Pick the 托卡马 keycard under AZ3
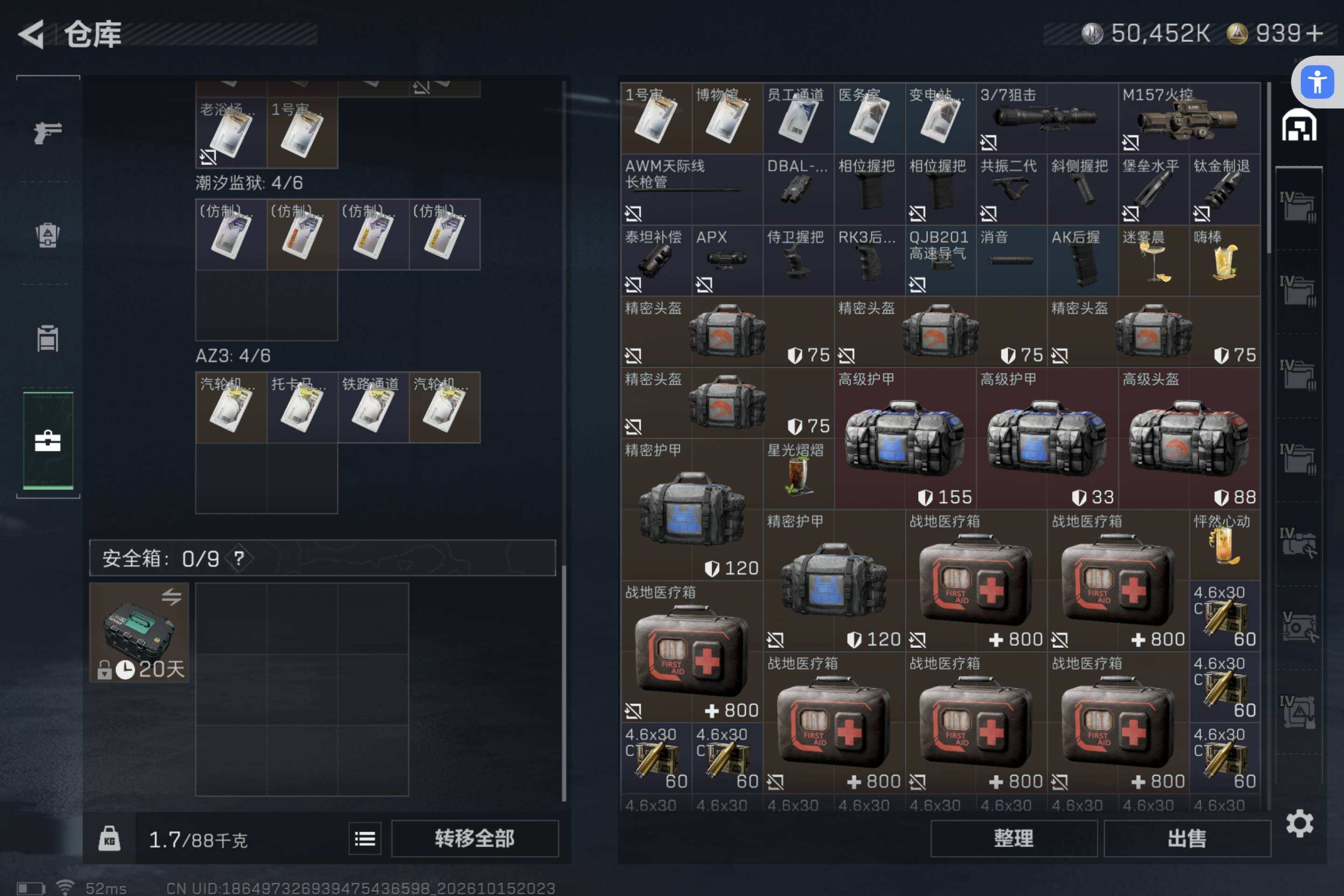Screen dimensions: 1344x896 coord(302,407)
